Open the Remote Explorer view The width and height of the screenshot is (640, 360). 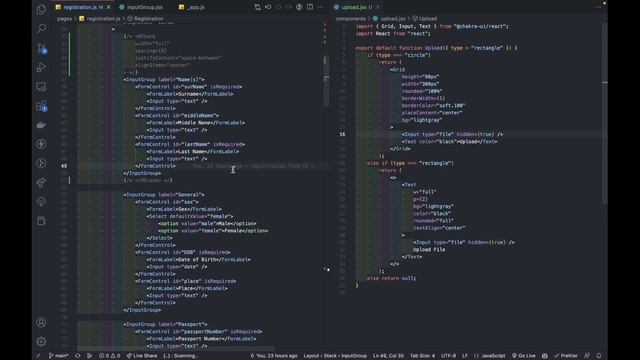pos(41,87)
